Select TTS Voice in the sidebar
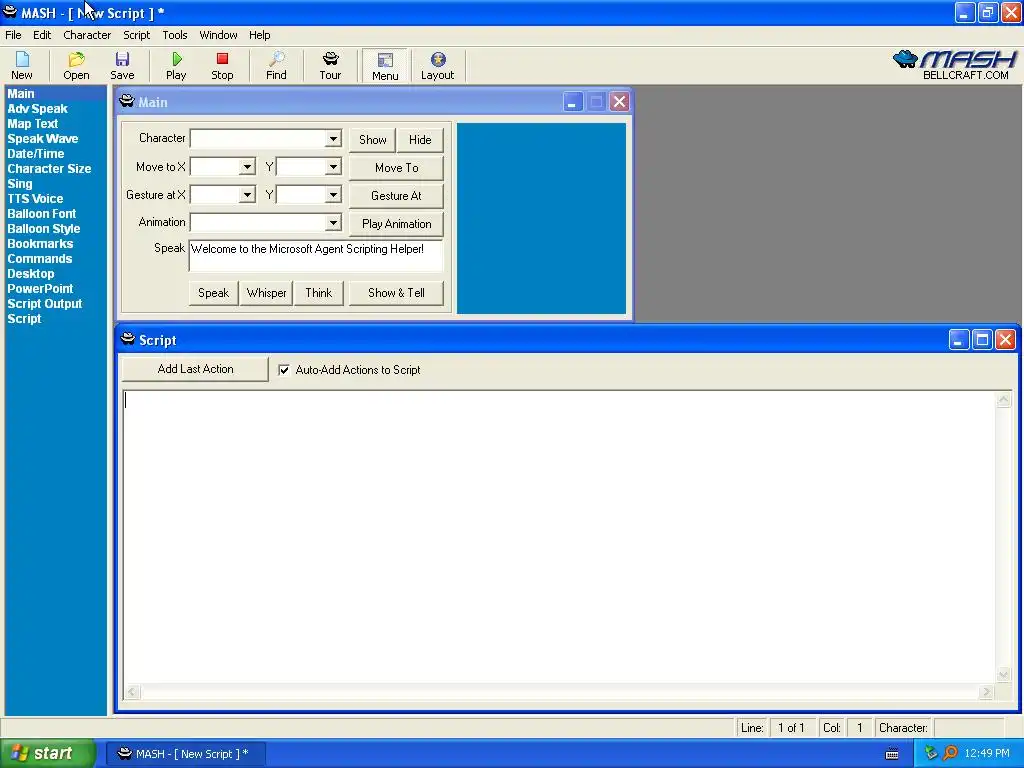Image resolution: width=1024 pixels, height=768 pixels. 35,199
